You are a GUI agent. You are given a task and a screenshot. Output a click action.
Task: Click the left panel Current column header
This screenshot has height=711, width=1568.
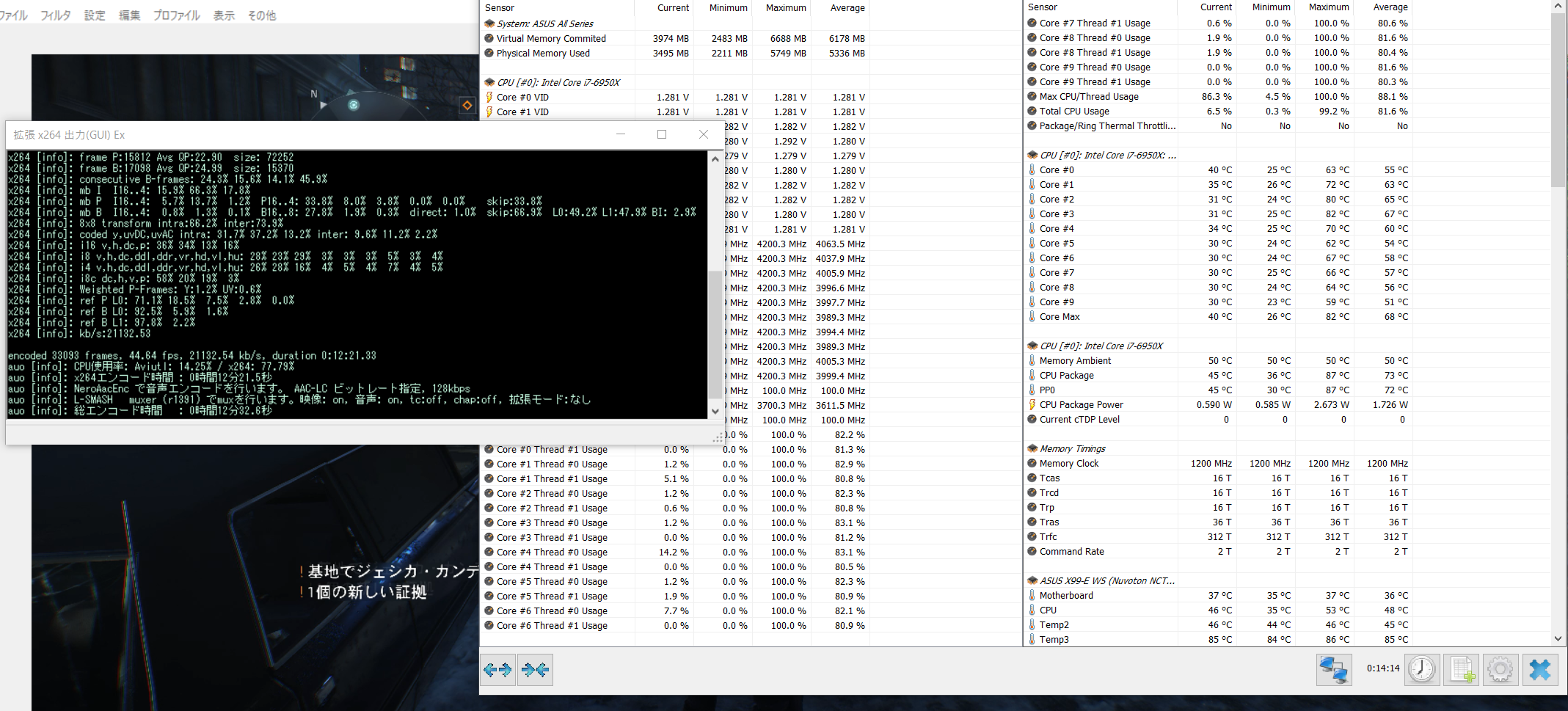(664, 7)
